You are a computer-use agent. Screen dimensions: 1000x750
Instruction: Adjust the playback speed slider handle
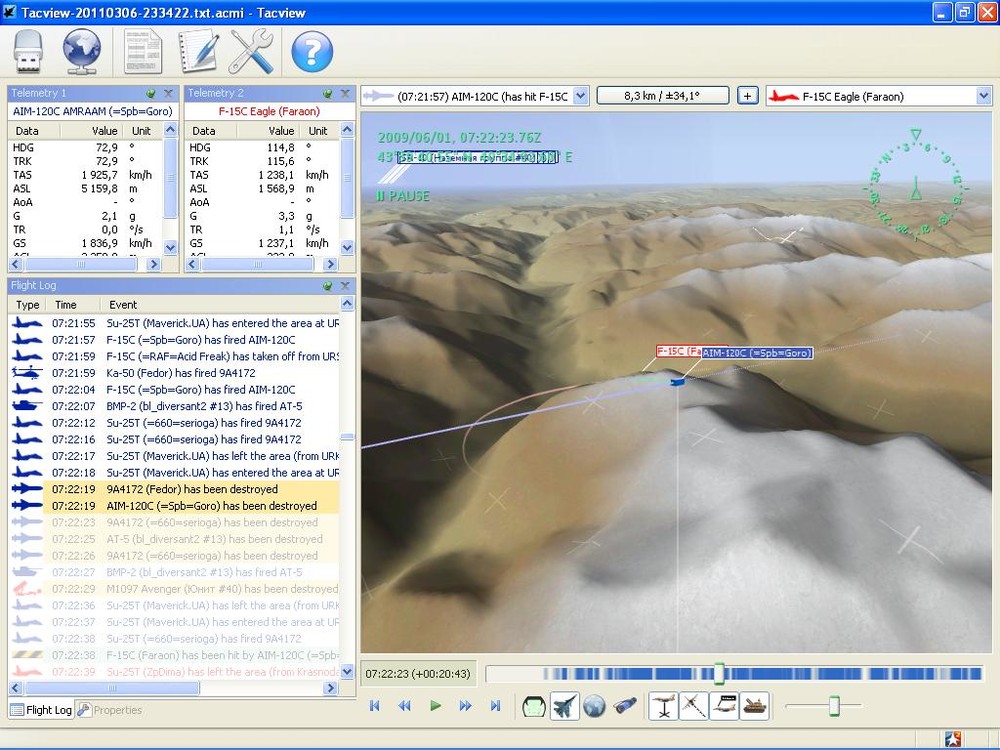[x=834, y=706]
